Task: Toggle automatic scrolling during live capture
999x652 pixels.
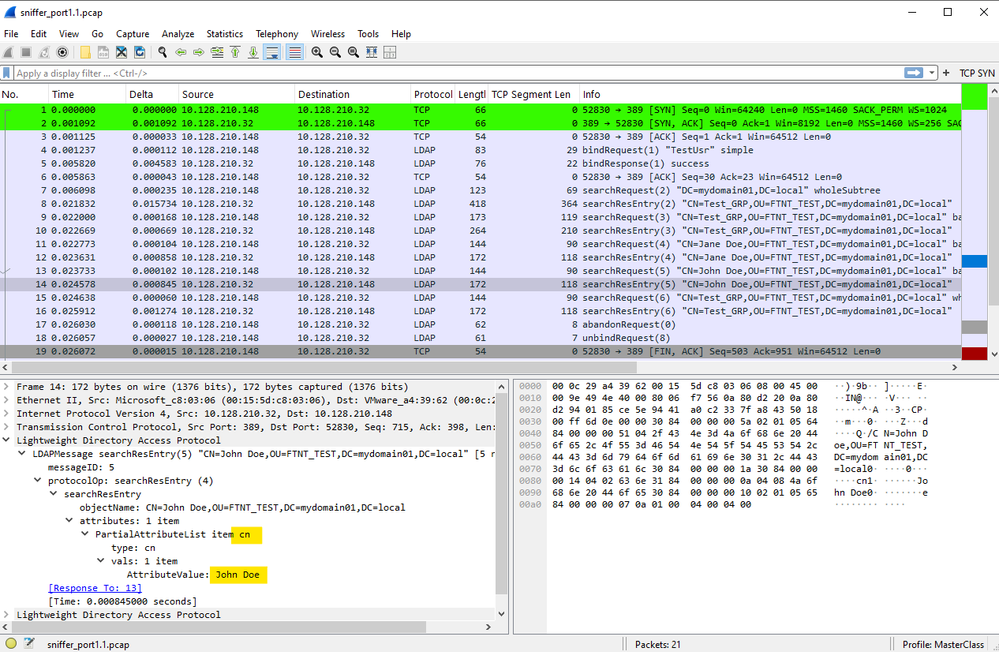Action: tap(273, 52)
